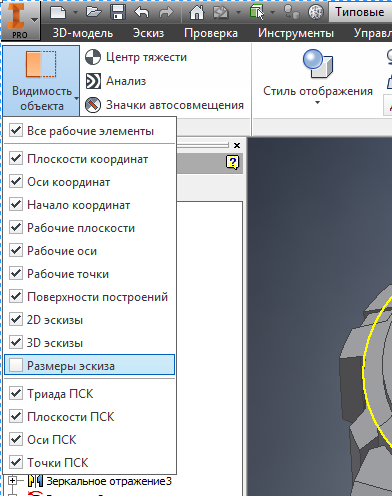Toggle Рабочие плоскости checkbox

click(x=16, y=227)
